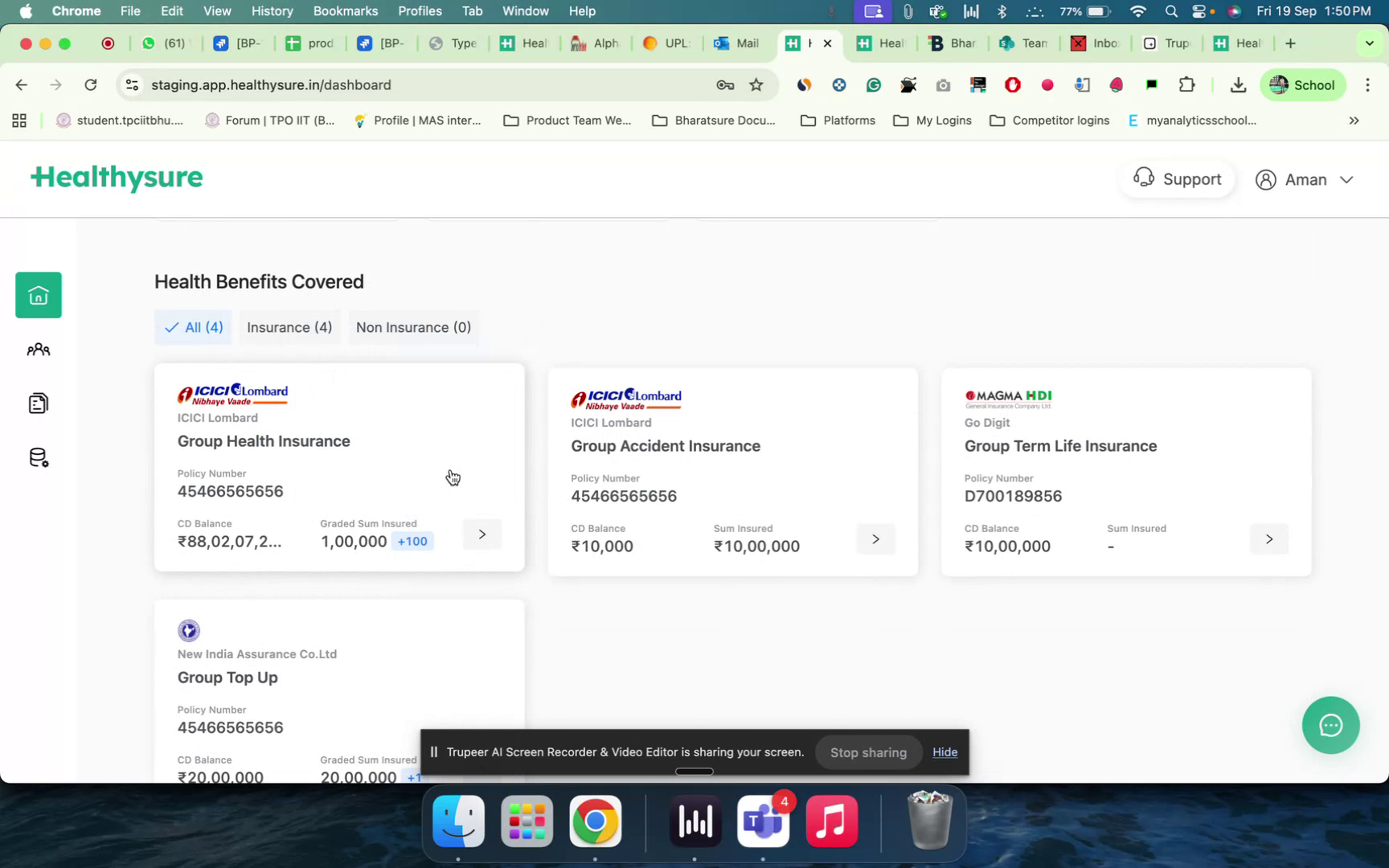Select the data settings icon in the sidebar
Screen dimensions: 1389x868
[38, 457]
